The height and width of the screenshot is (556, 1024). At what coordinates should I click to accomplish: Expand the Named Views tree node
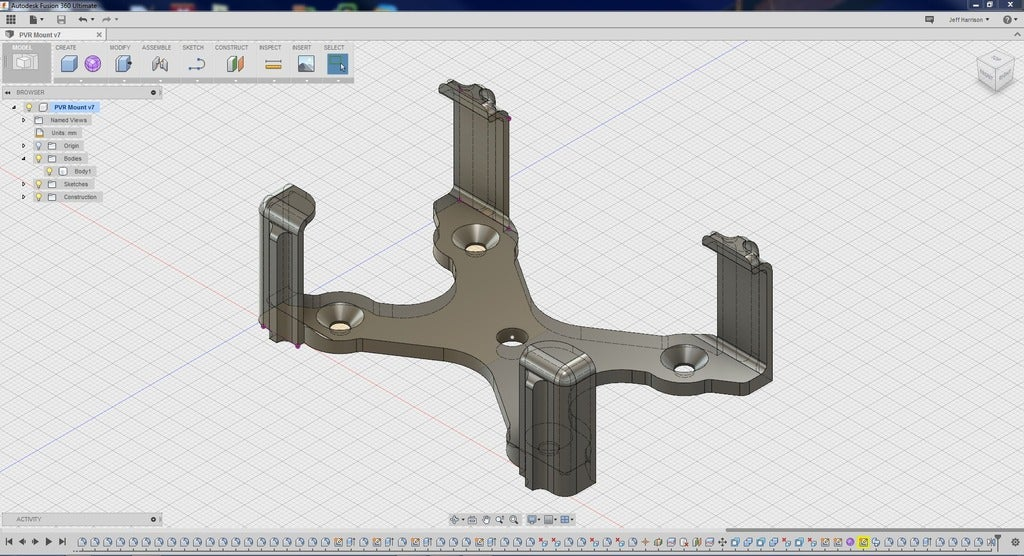(x=24, y=120)
